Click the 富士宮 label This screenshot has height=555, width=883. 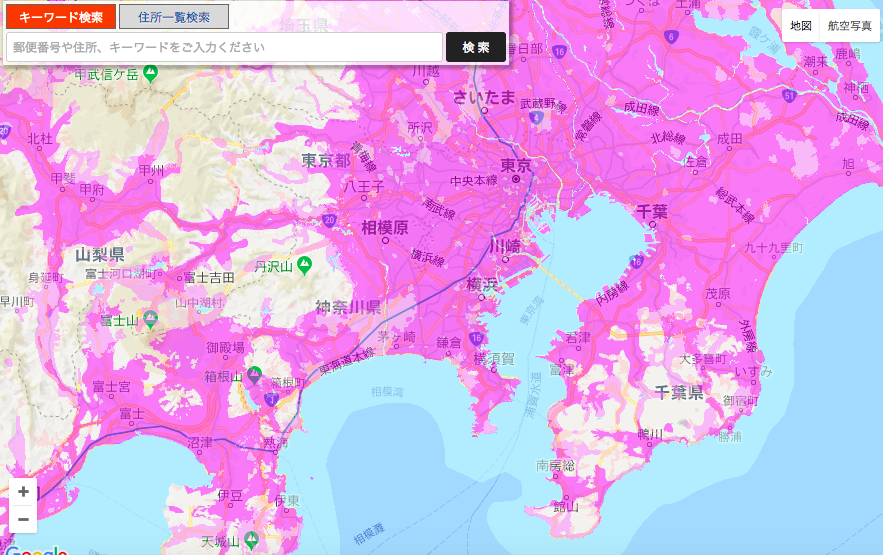click(112, 387)
